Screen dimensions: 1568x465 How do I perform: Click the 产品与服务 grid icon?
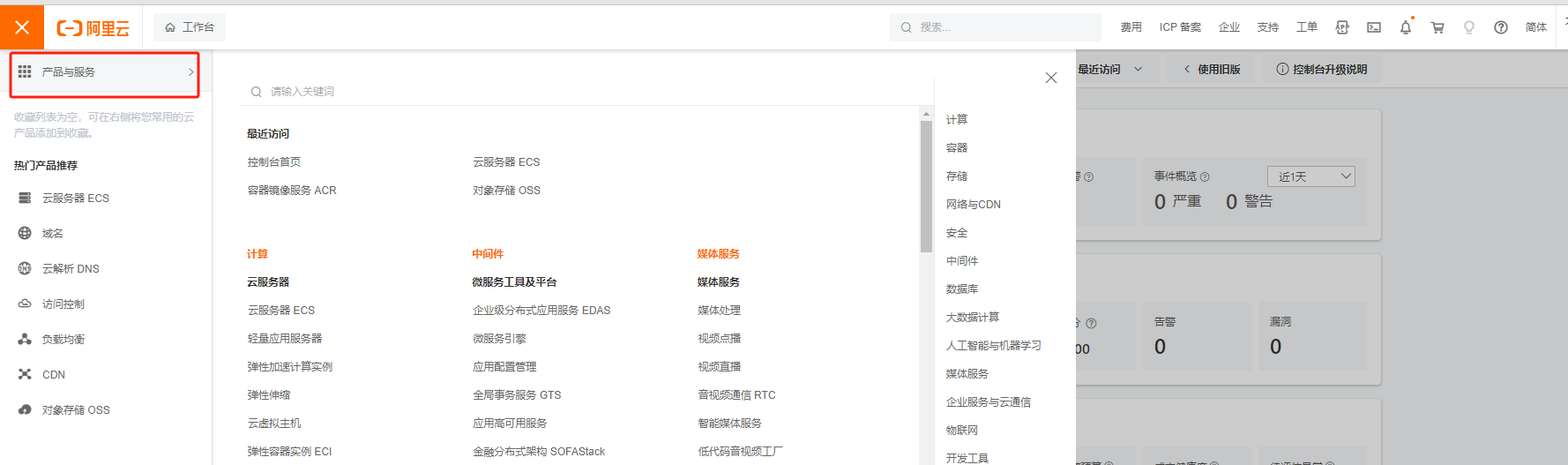tap(25, 71)
